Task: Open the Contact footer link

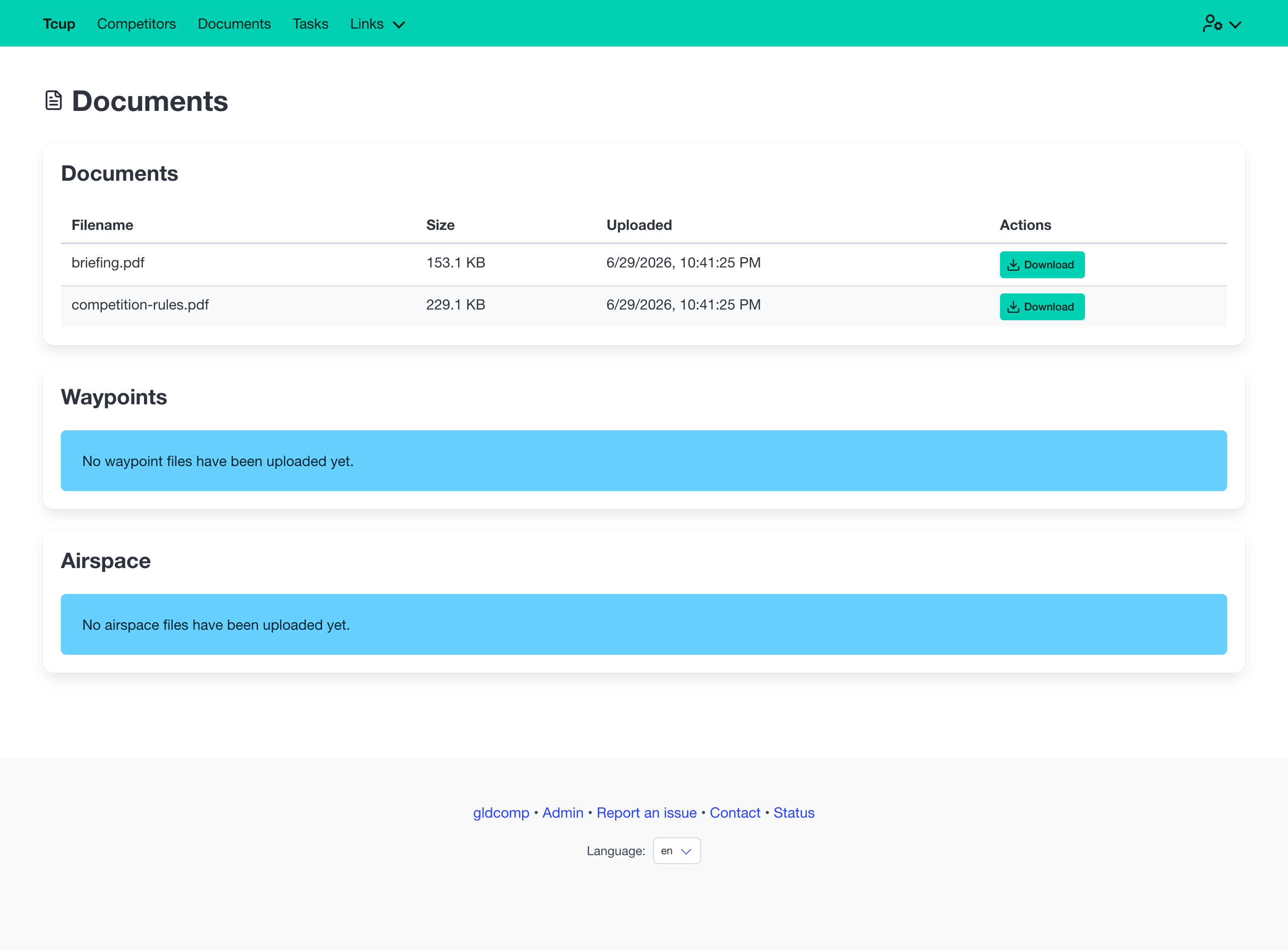Action: (735, 813)
